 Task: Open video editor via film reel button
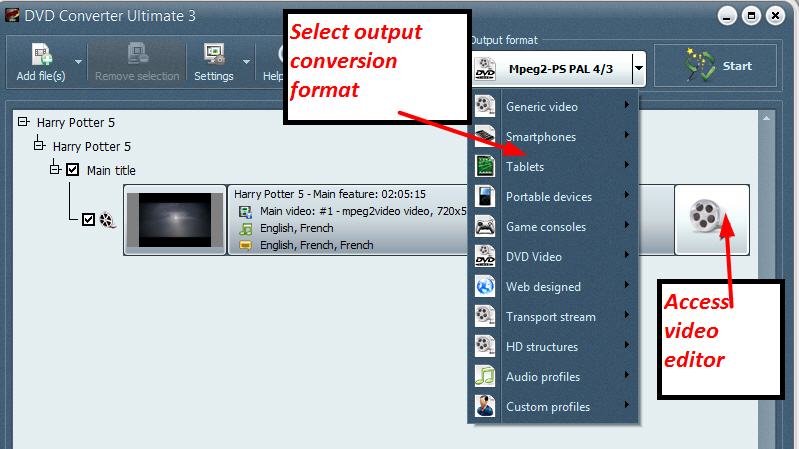pyautogui.click(x=712, y=220)
